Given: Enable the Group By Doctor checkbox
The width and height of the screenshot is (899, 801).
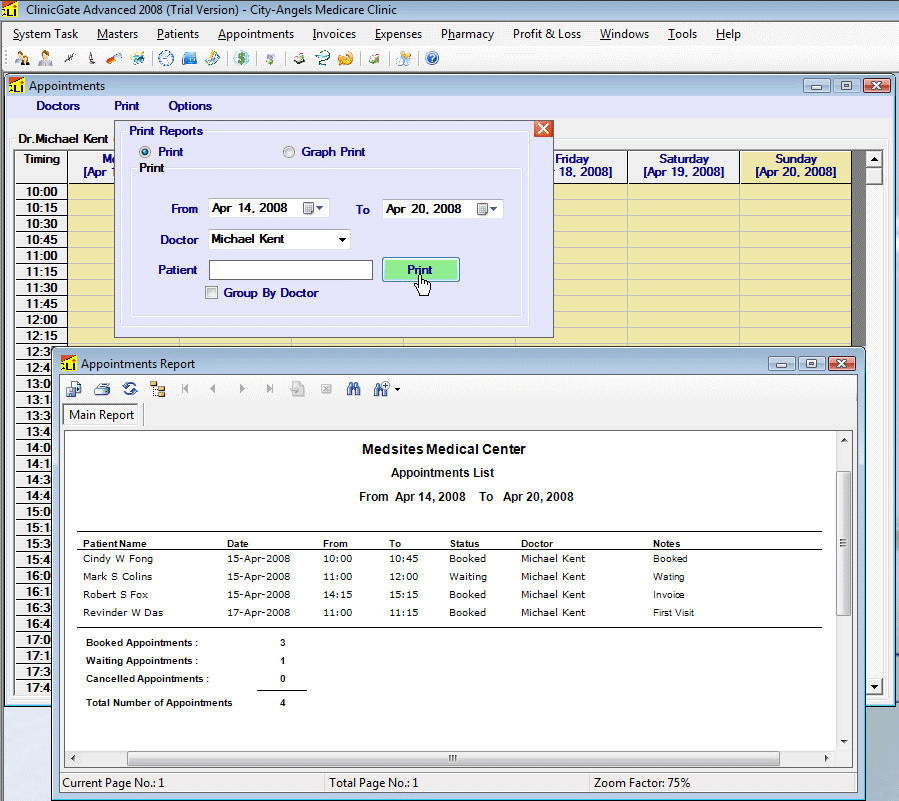Looking at the screenshot, I should point(212,293).
